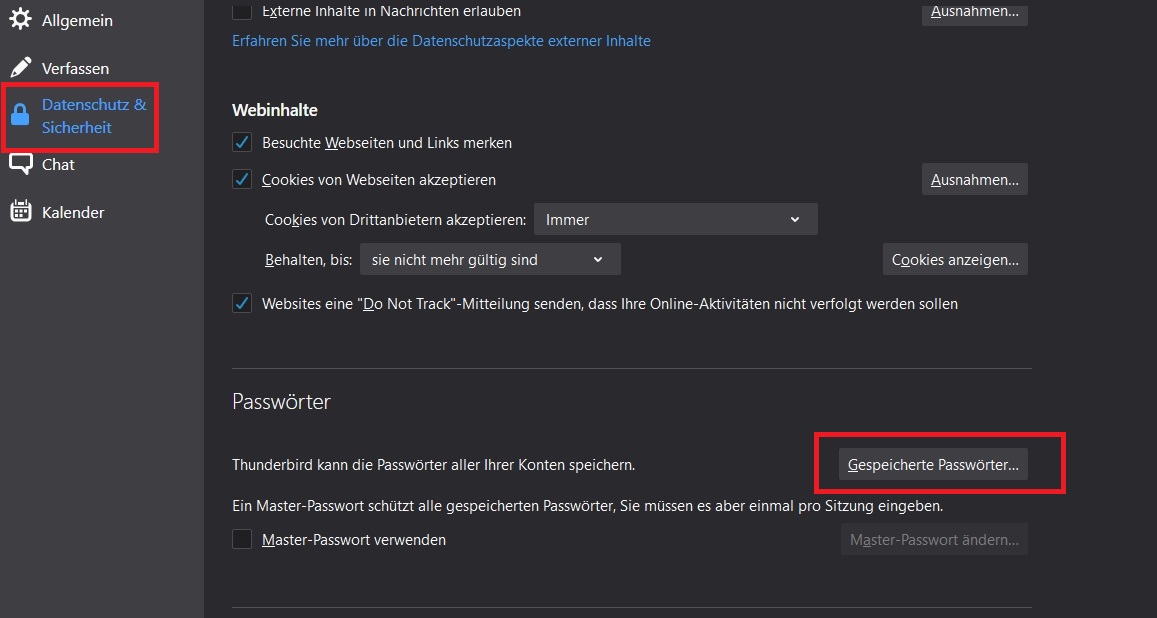
Task: Toggle 'Externe Inhalte in Nachrichten erlauben' checkbox
Action: (x=242, y=12)
